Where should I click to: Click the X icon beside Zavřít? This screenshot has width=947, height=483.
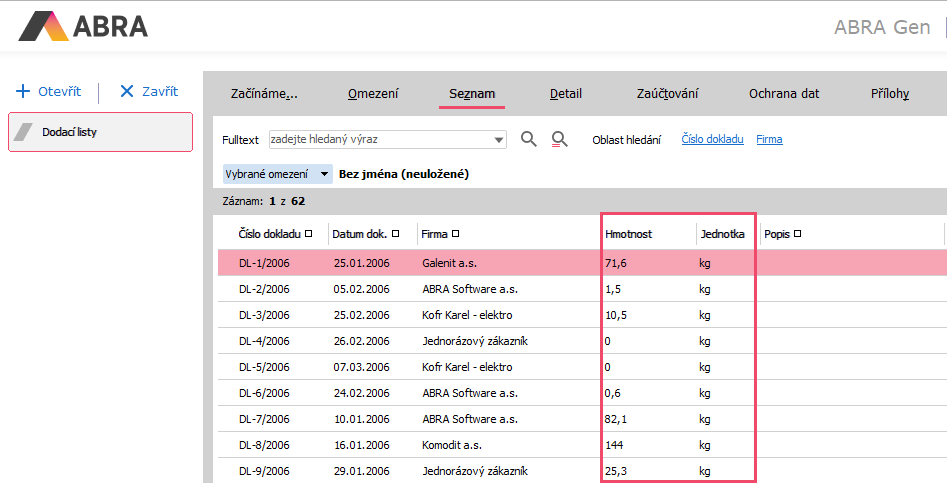click(x=127, y=91)
